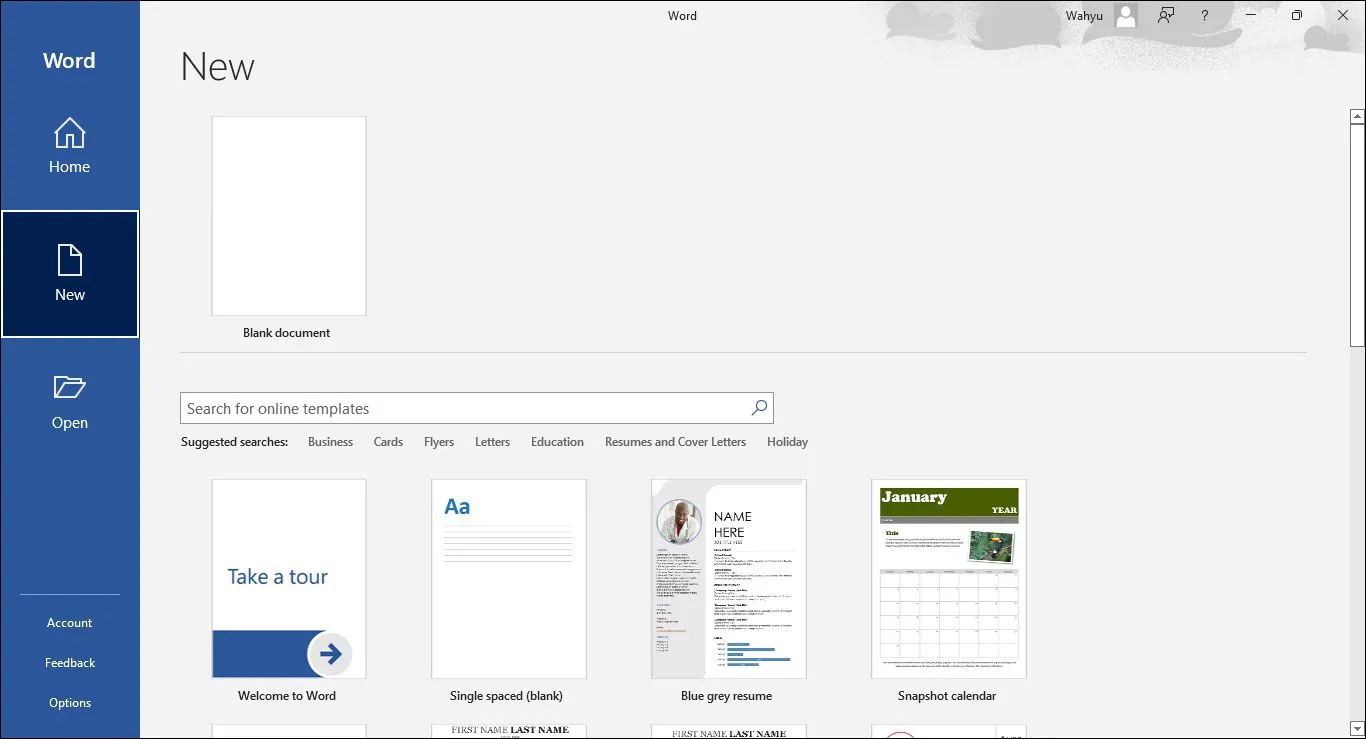Open the Single spaced (blank) template
The image size is (1366, 739).
(x=508, y=579)
